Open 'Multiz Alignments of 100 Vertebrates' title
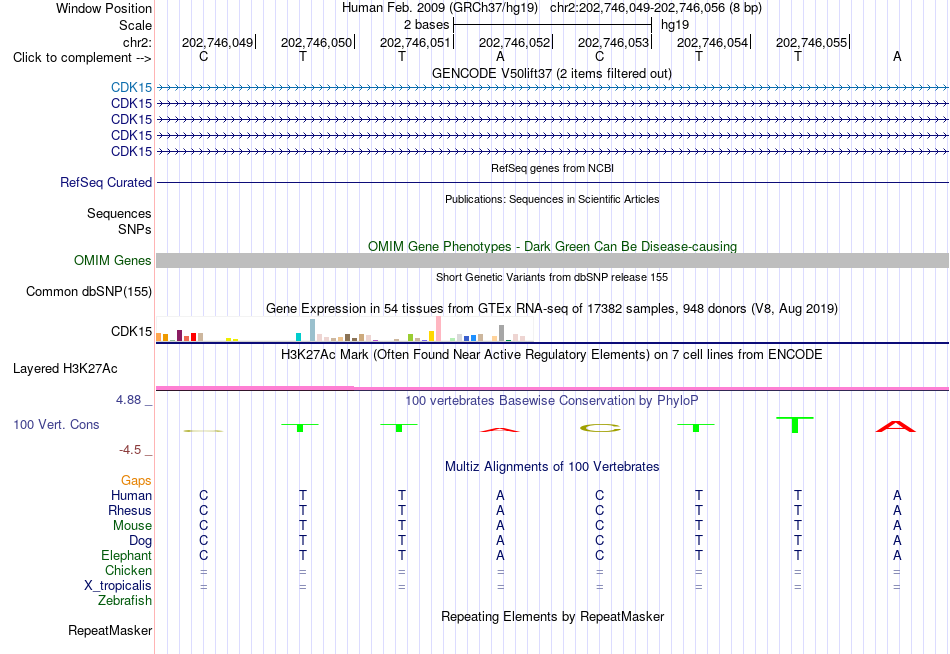The height and width of the screenshot is (654, 950). (x=552, y=467)
